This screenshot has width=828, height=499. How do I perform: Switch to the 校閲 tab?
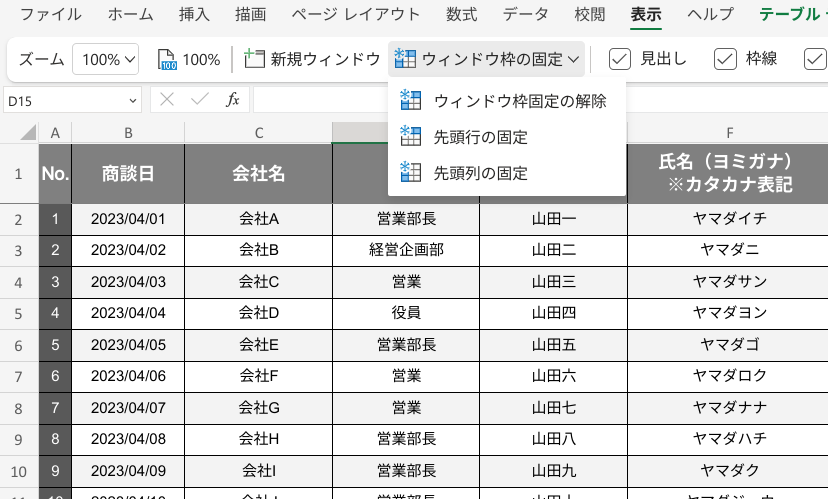[589, 14]
